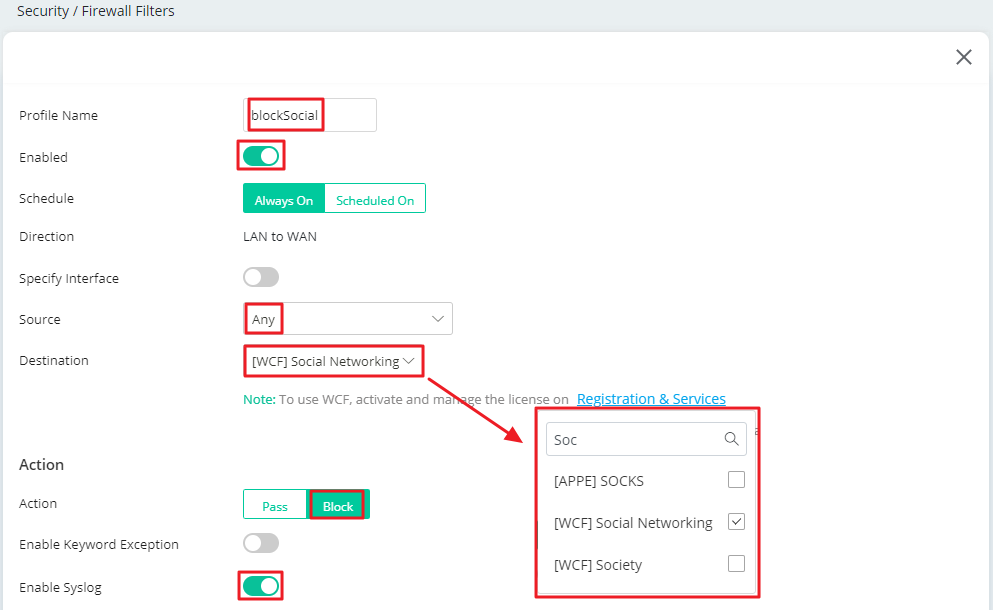Expand the Destination dropdown list

coord(325,361)
